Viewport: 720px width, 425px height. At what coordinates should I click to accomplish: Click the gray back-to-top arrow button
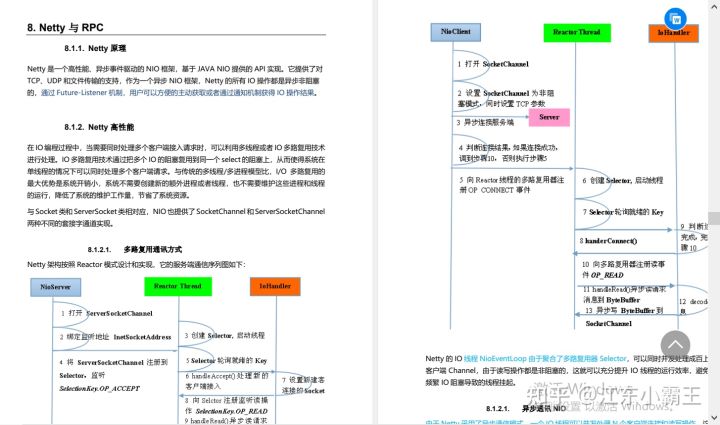point(675,345)
